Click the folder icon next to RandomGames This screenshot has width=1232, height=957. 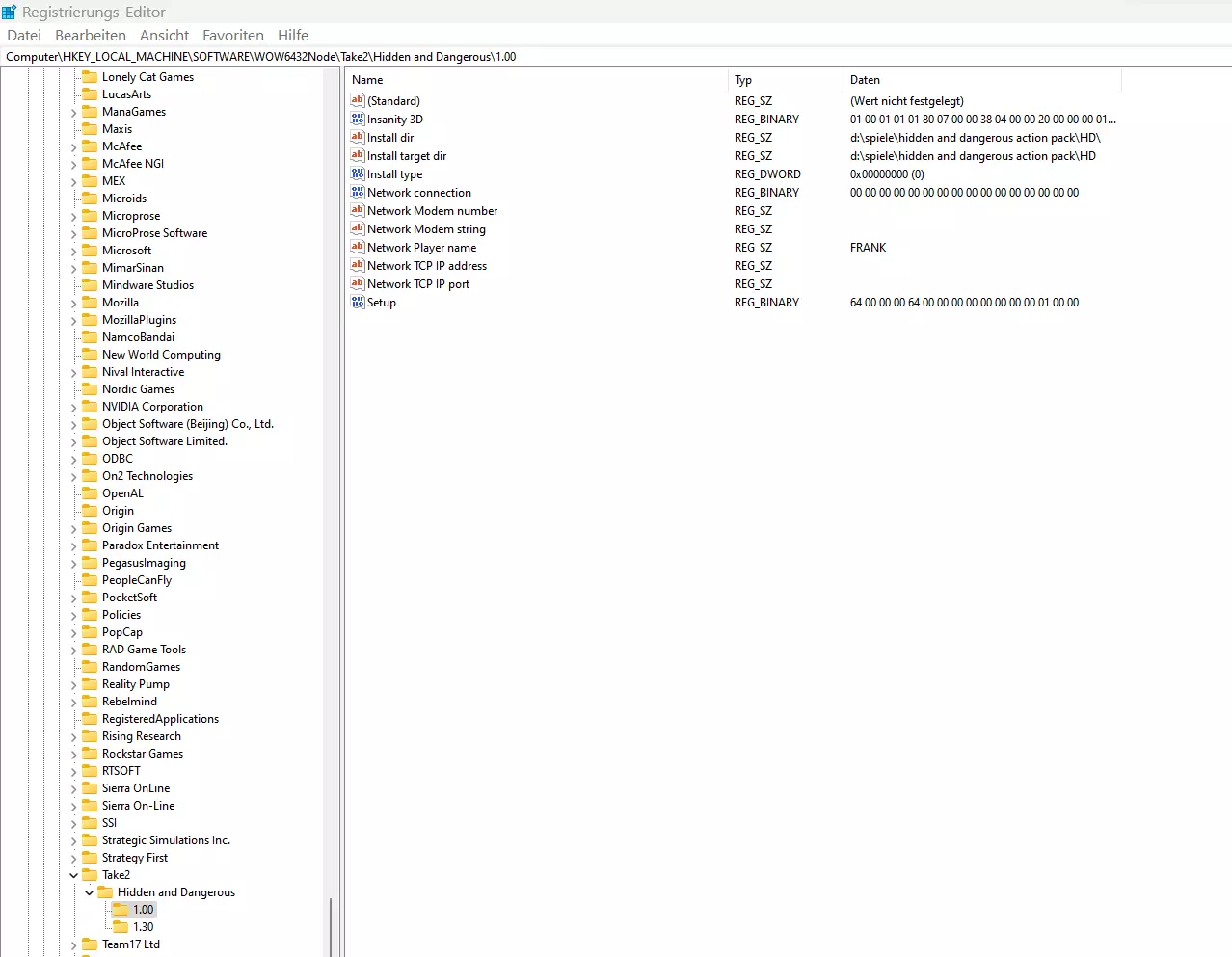point(91,666)
